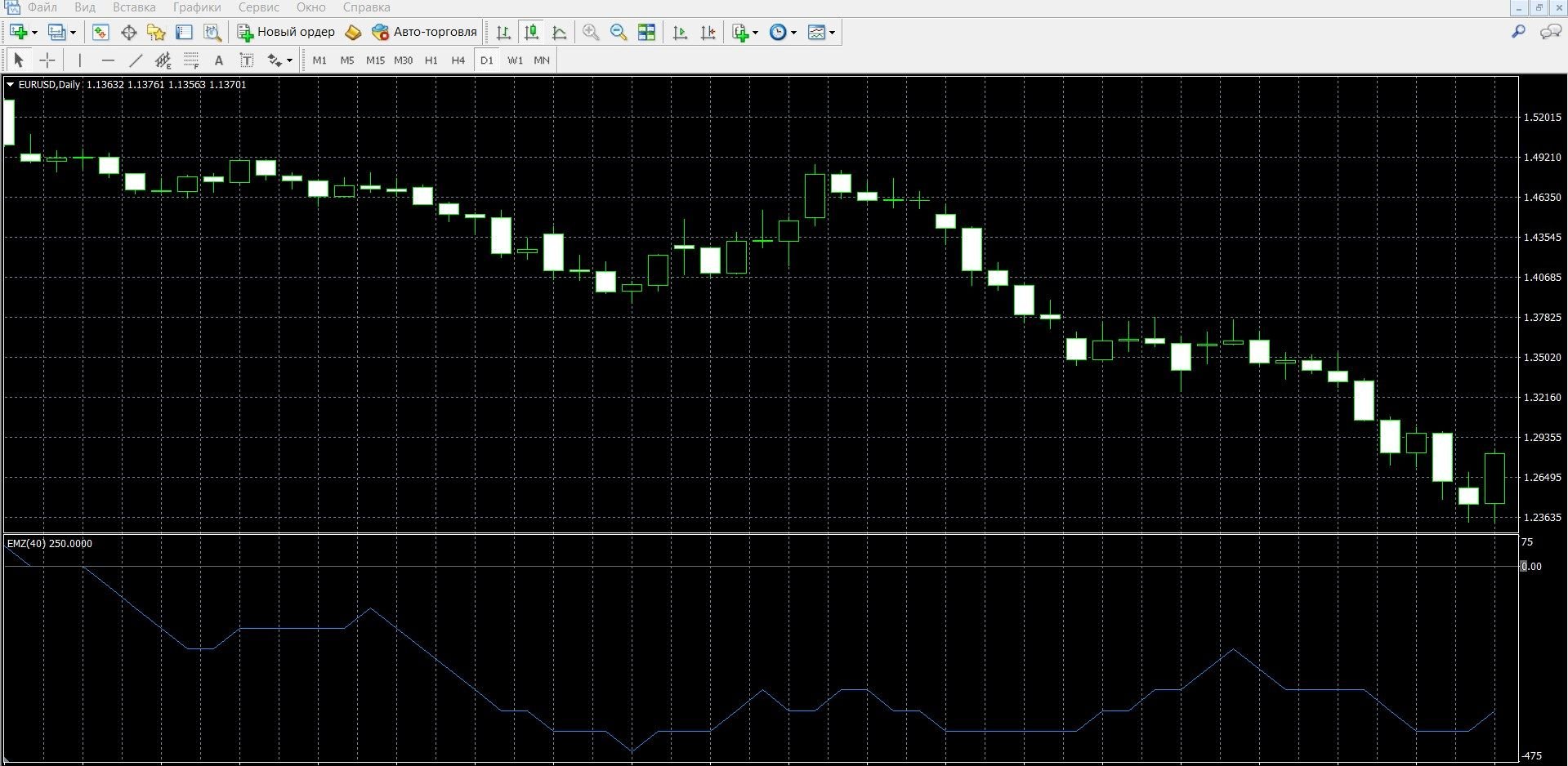Select the crosshair tool

tap(47, 60)
